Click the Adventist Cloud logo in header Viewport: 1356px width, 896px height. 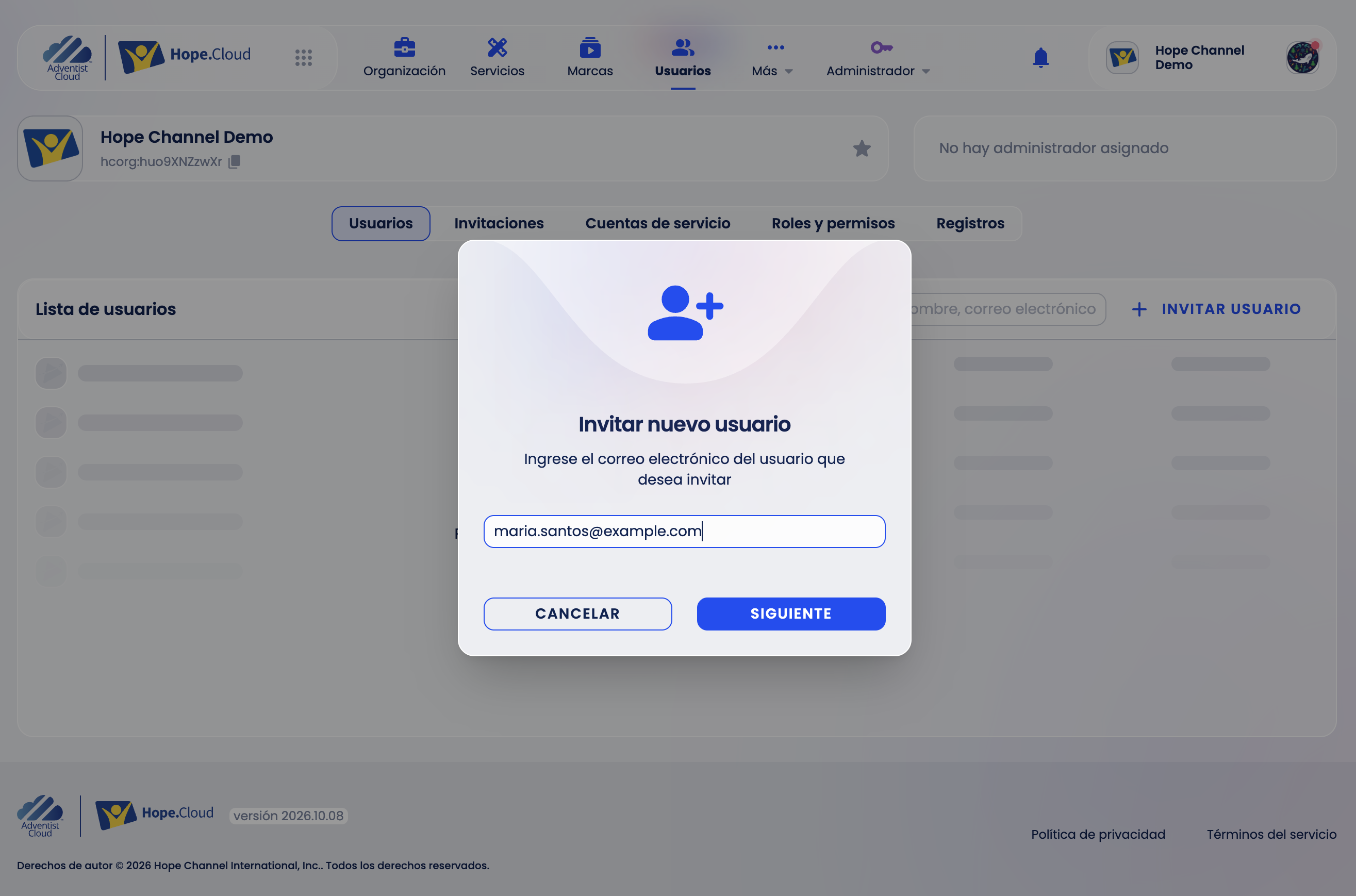(68, 58)
